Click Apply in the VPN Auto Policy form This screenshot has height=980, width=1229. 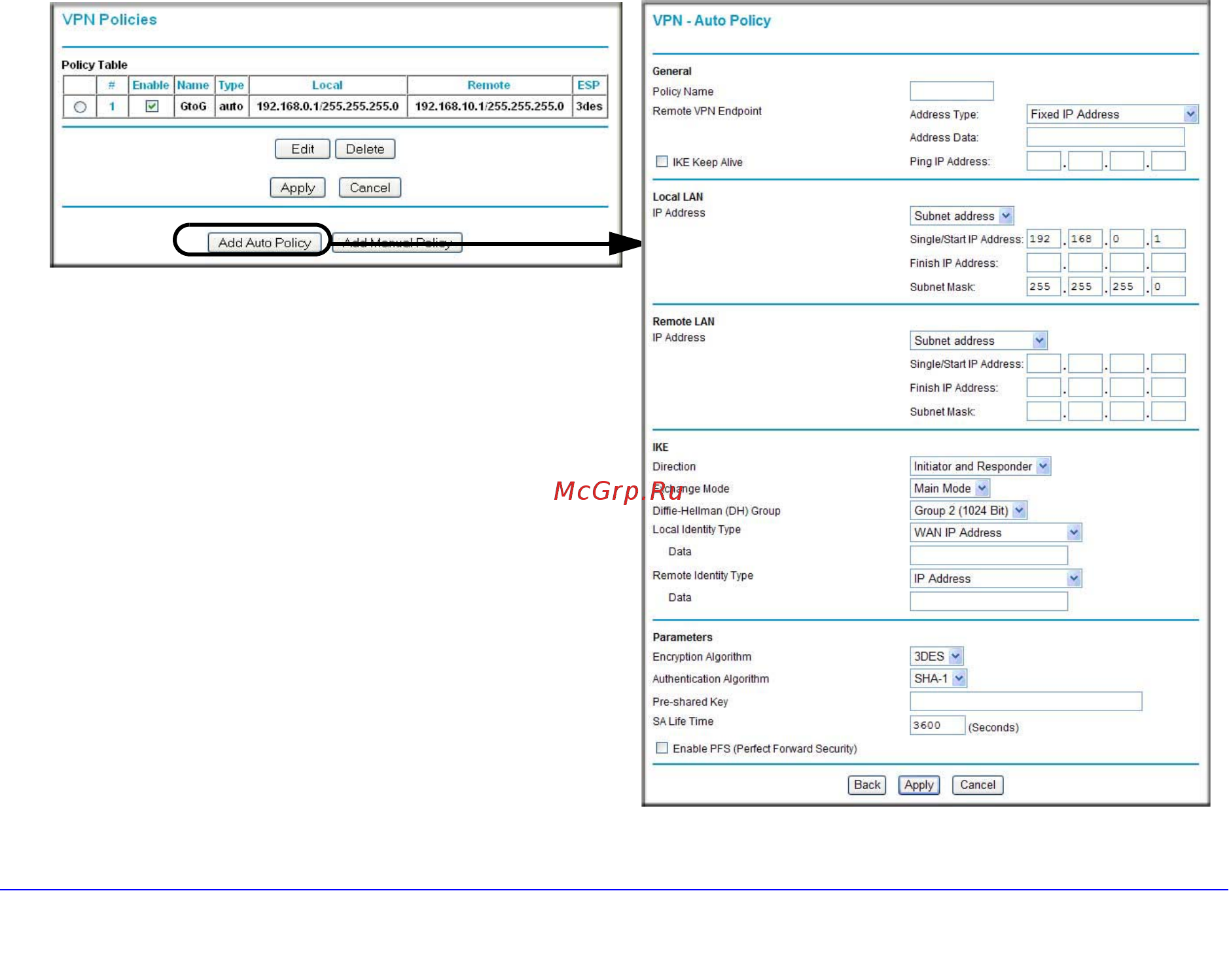coord(919,785)
